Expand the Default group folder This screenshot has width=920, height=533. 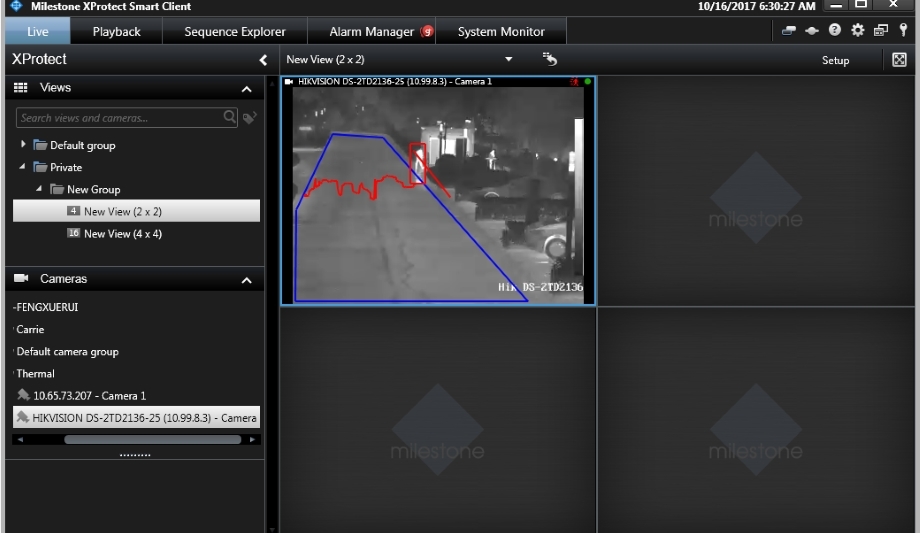[23, 144]
